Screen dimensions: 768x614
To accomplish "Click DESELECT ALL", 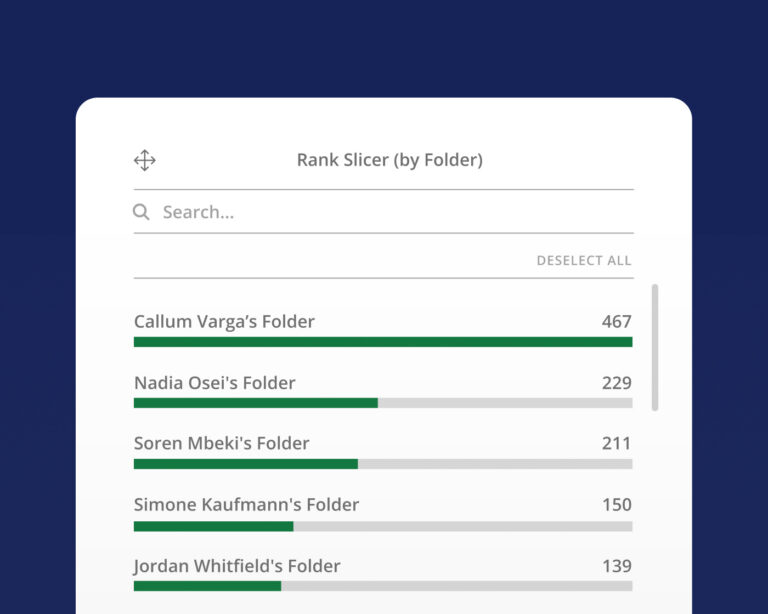I will (x=584, y=260).
